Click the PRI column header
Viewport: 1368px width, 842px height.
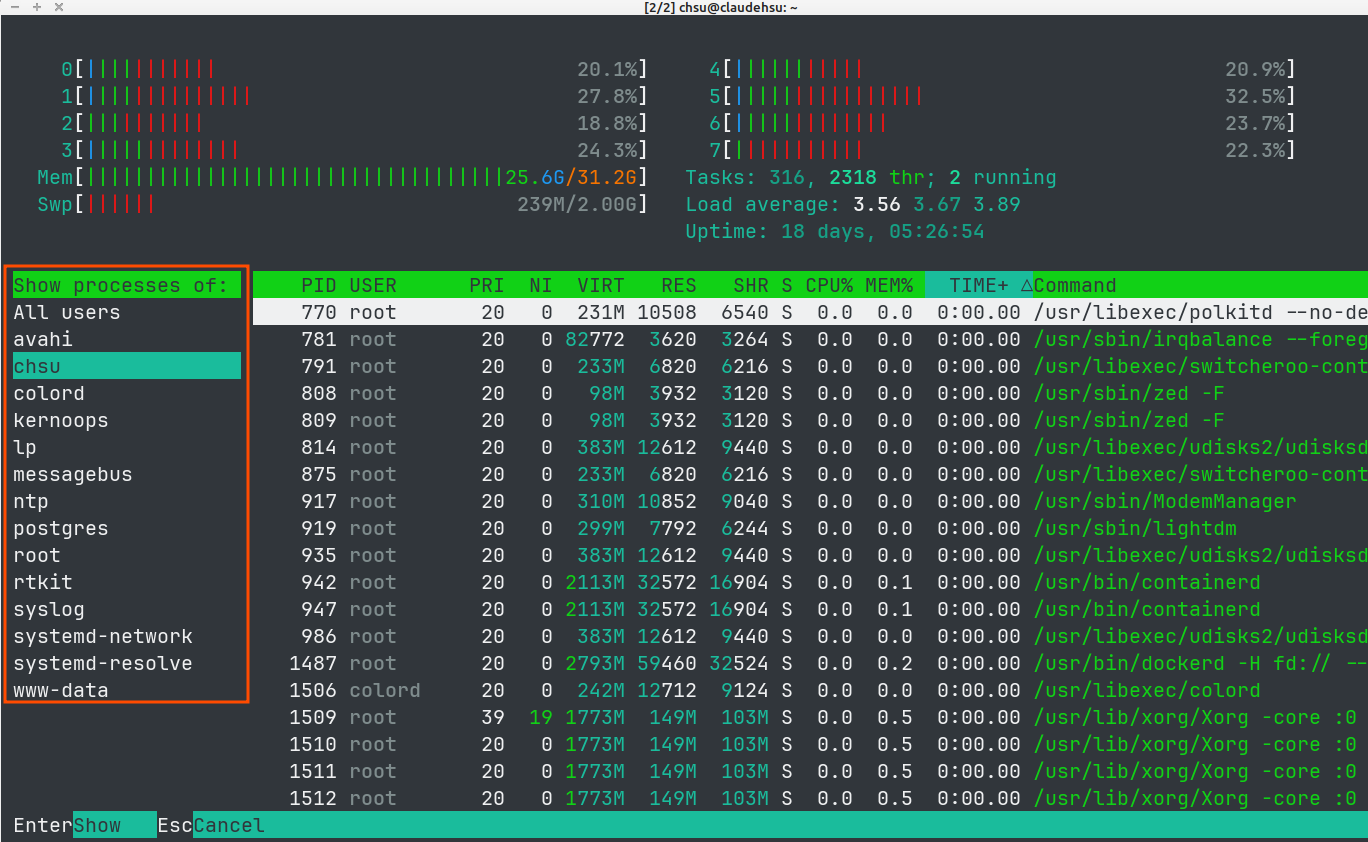click(x=487, y=285)
